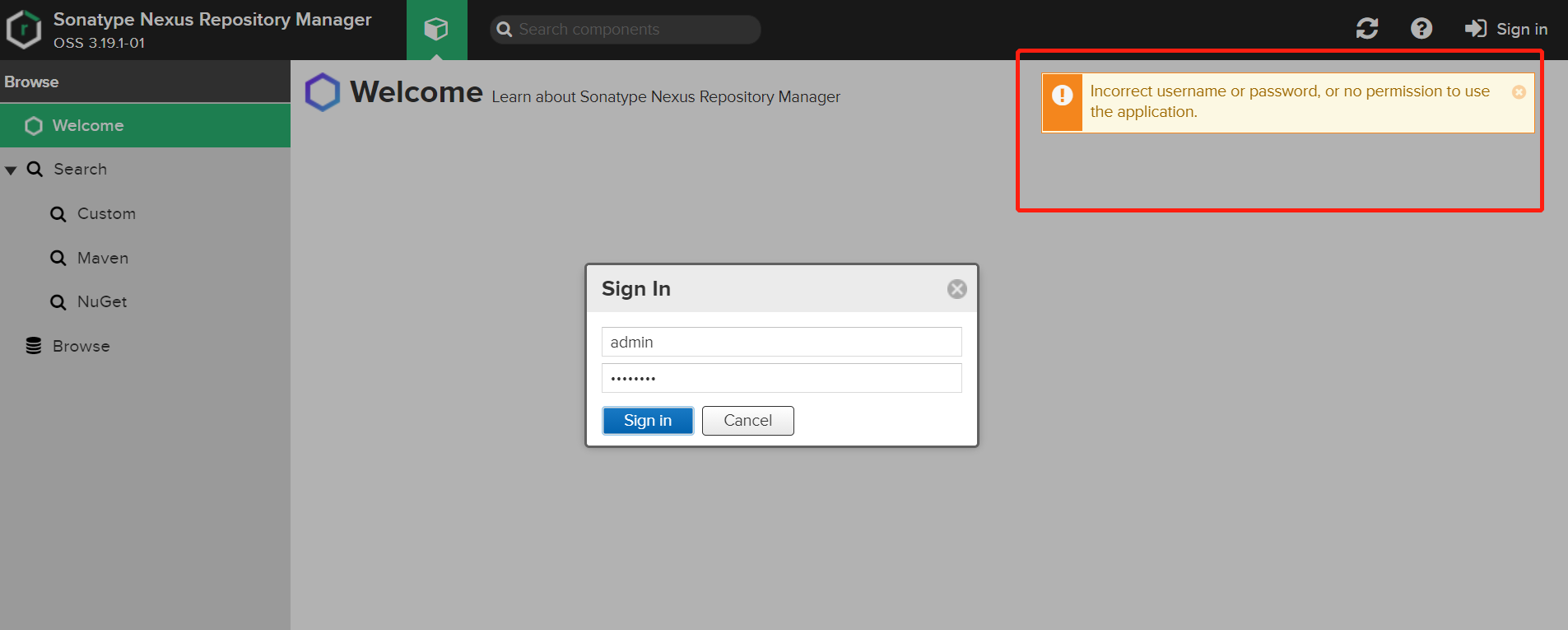Click the header sign-in arrow icon
Image resolution: width=1568 pixels, height=630 pixels.
click(1476, 29)
